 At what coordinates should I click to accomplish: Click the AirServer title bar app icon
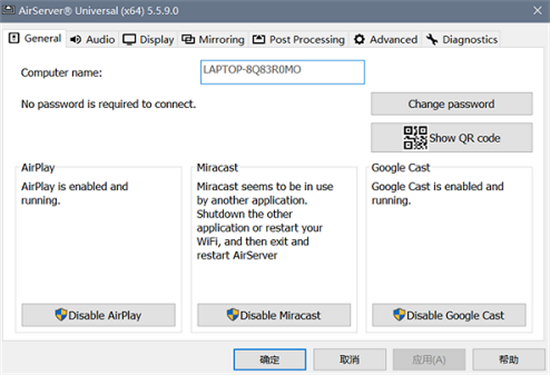tap(8, 10)
